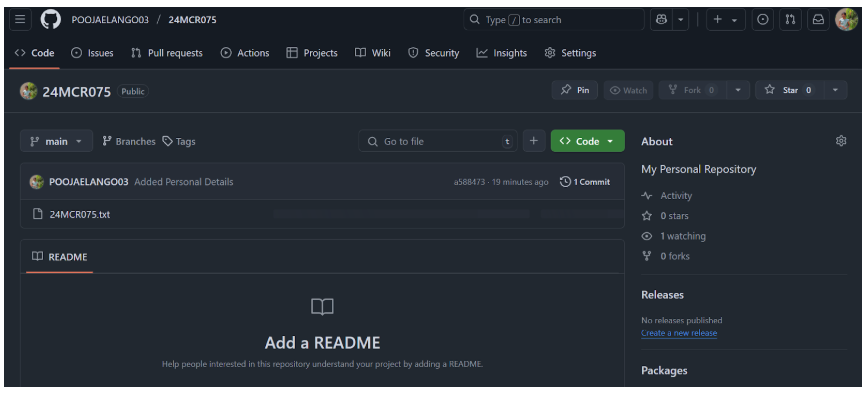Open the Packages heading link
868x394 pixels.
click(x=664, y=370)
